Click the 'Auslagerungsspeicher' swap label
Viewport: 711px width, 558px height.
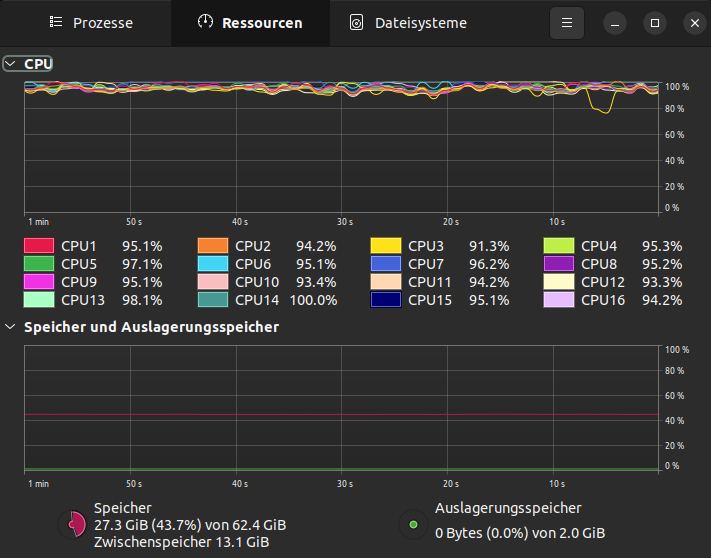[x=508, y=508]
